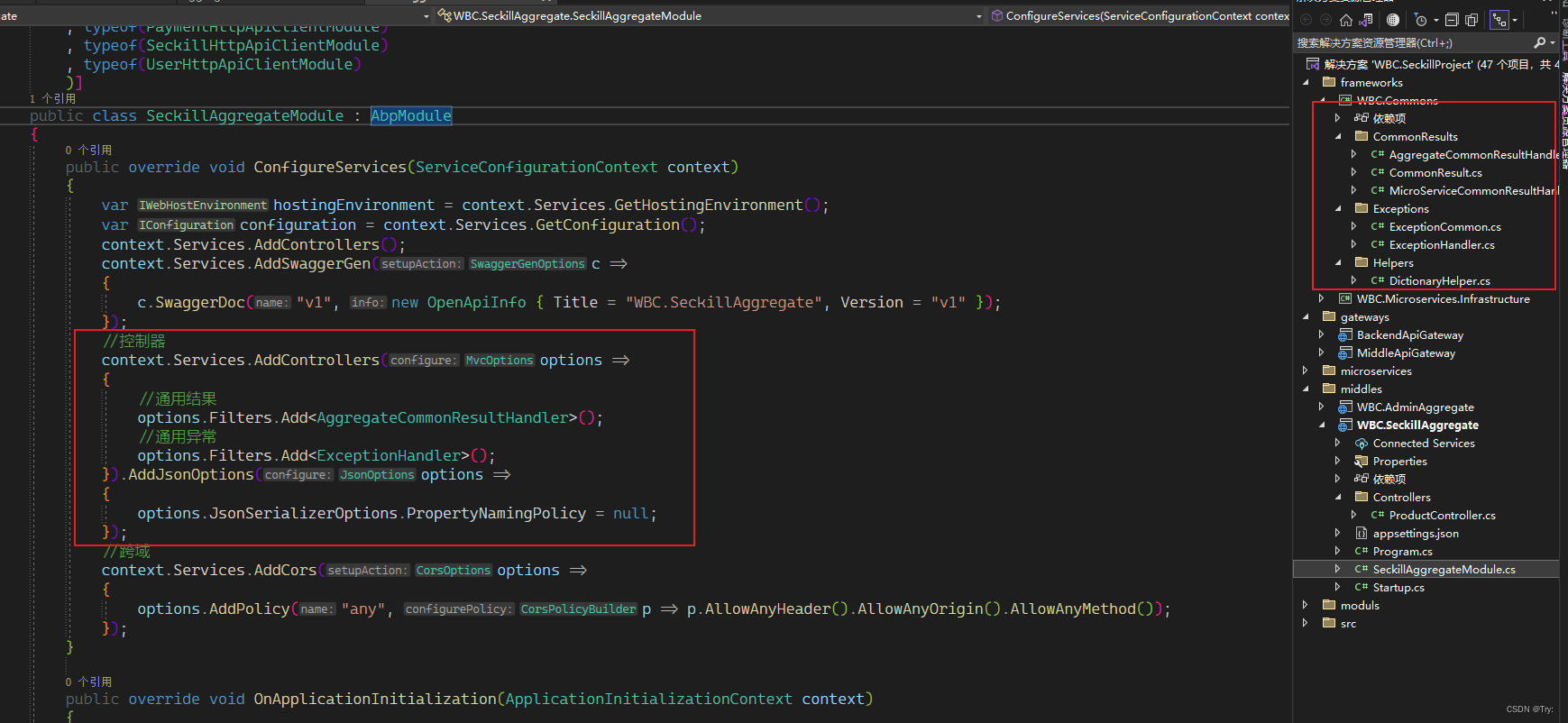The height and width of the screenshot is (723, 1568).
Task: Click the Sync with Active Document icon
Action: (1472, 20)
